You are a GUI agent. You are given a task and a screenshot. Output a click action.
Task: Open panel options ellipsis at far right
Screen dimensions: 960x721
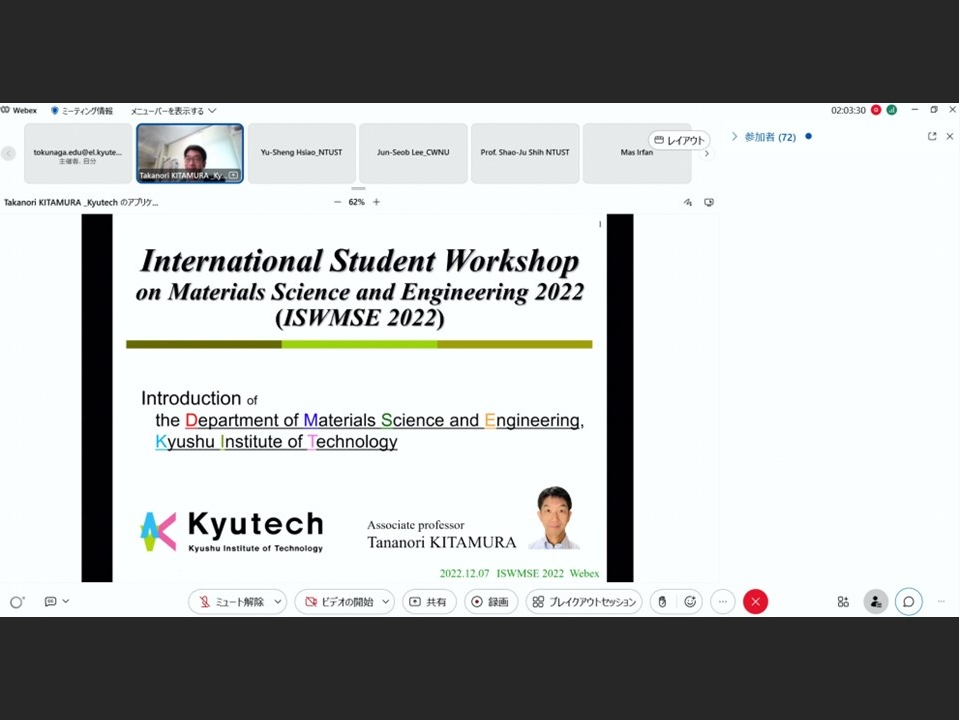point(942,602)
